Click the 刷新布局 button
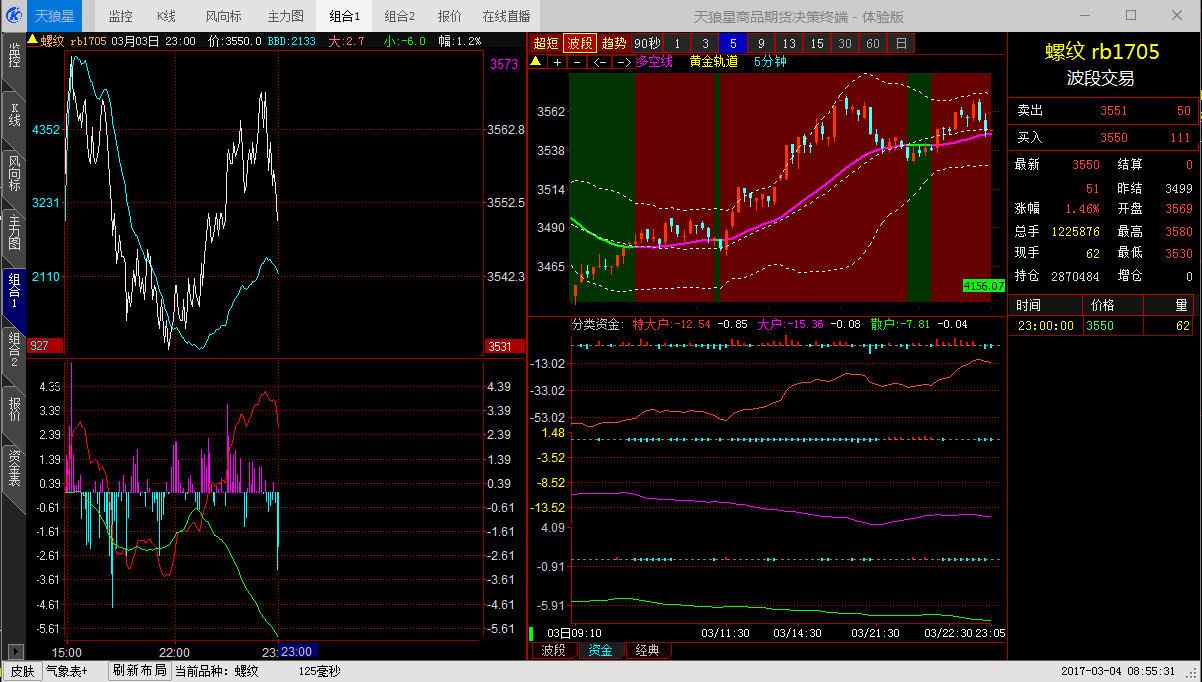Image resolution: width=1202 pixels, height=682 pixels. pyautogui.click(x=139, y=671)
